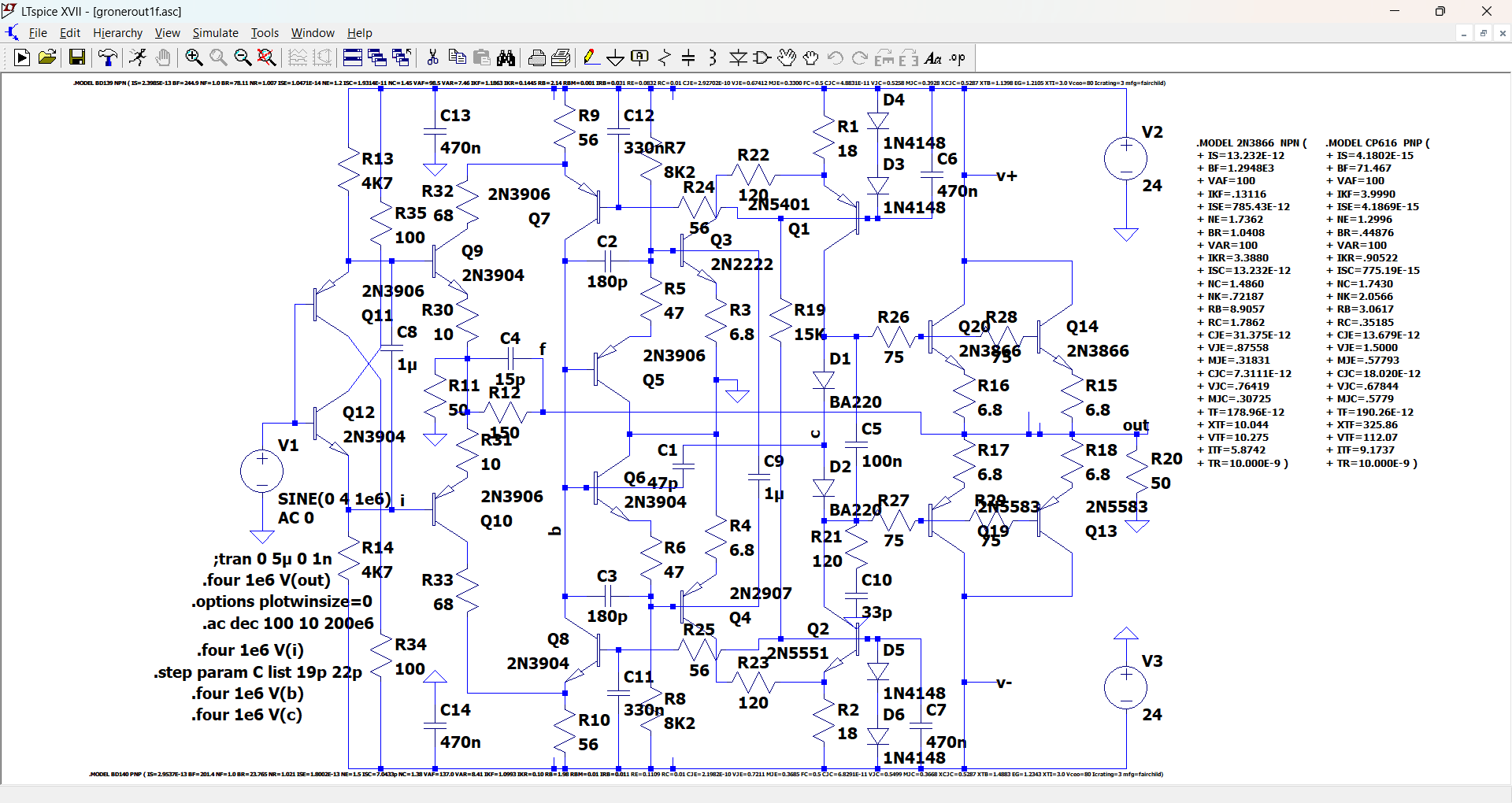Open the Control Panel hammer icon

(x=108, y=57)
